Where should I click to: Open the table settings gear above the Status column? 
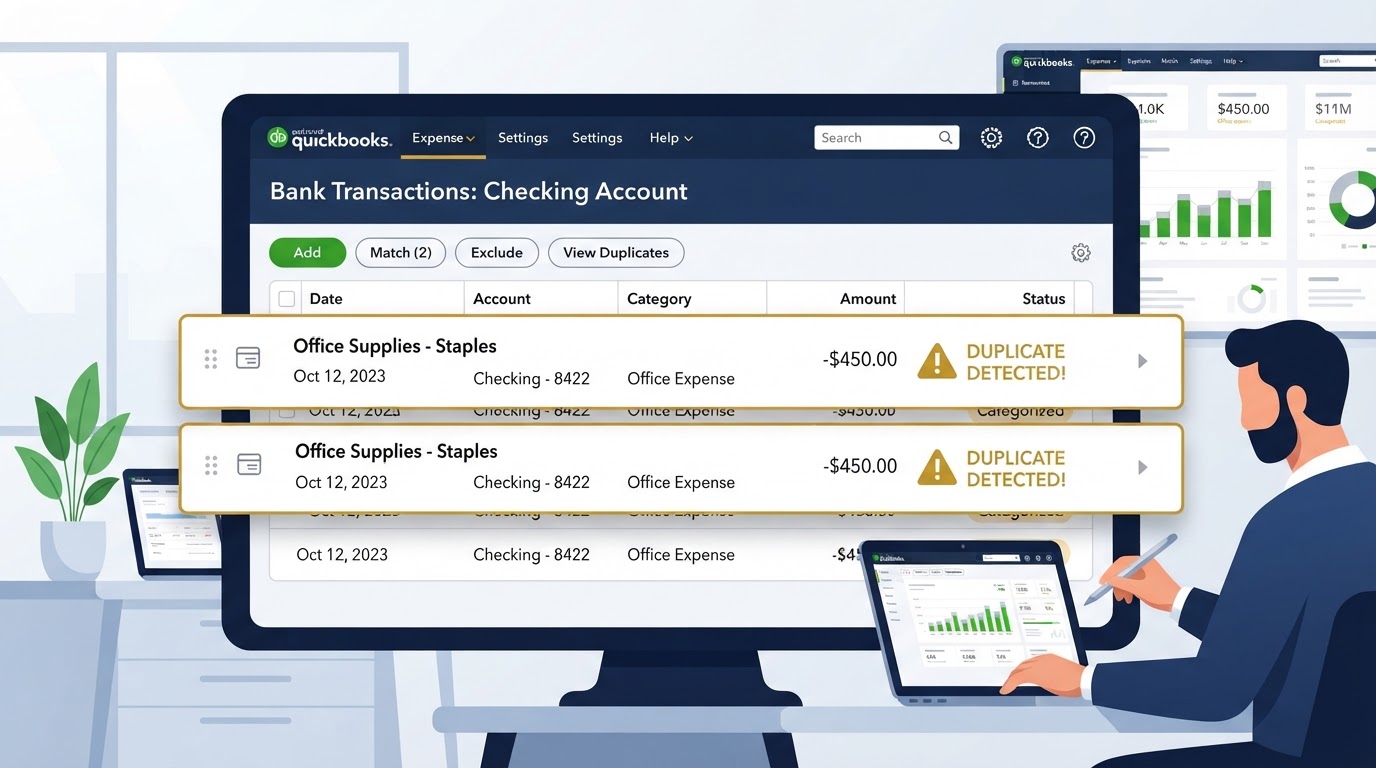click(x=1080, y=253)
